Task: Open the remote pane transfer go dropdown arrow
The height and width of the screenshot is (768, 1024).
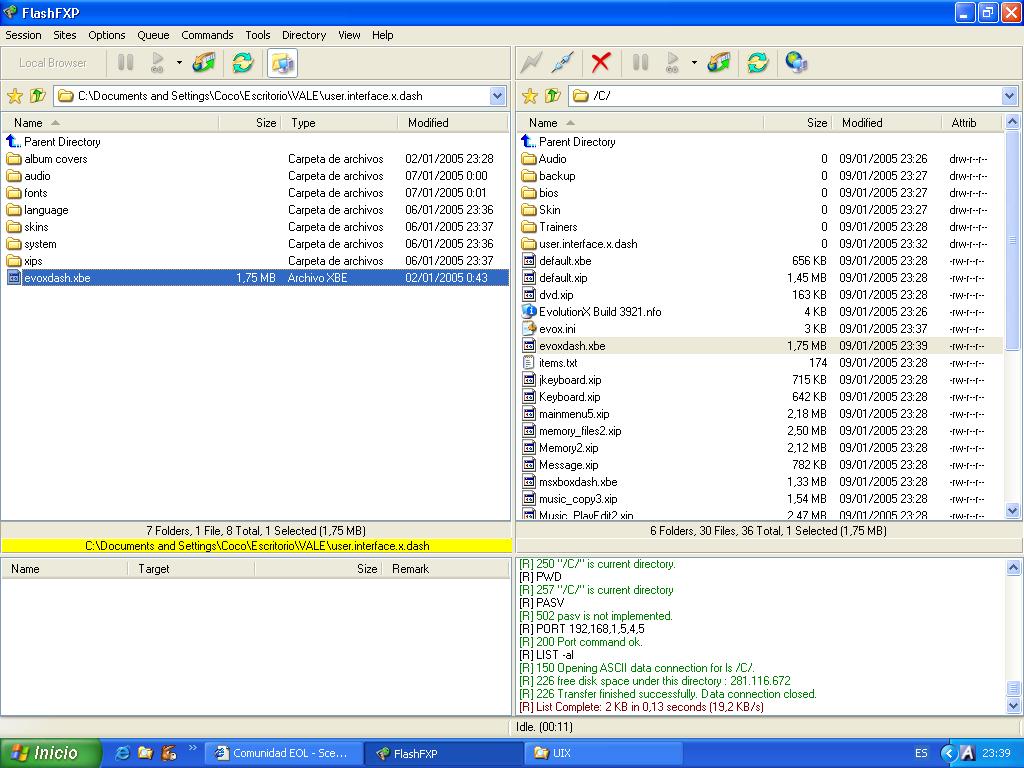Action: [694, 63]
